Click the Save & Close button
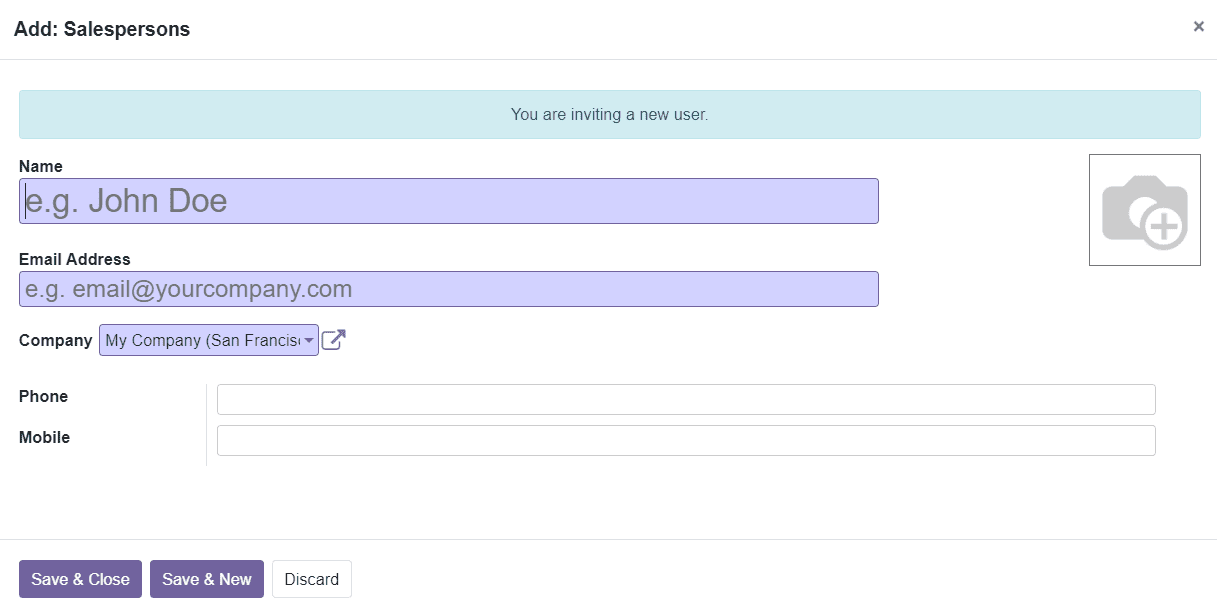The image size is (1217, 614). coord(80,578)
